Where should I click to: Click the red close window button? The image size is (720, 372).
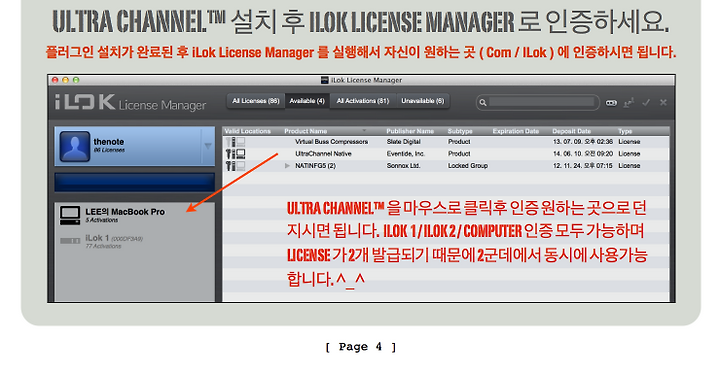tap(55, 80)
